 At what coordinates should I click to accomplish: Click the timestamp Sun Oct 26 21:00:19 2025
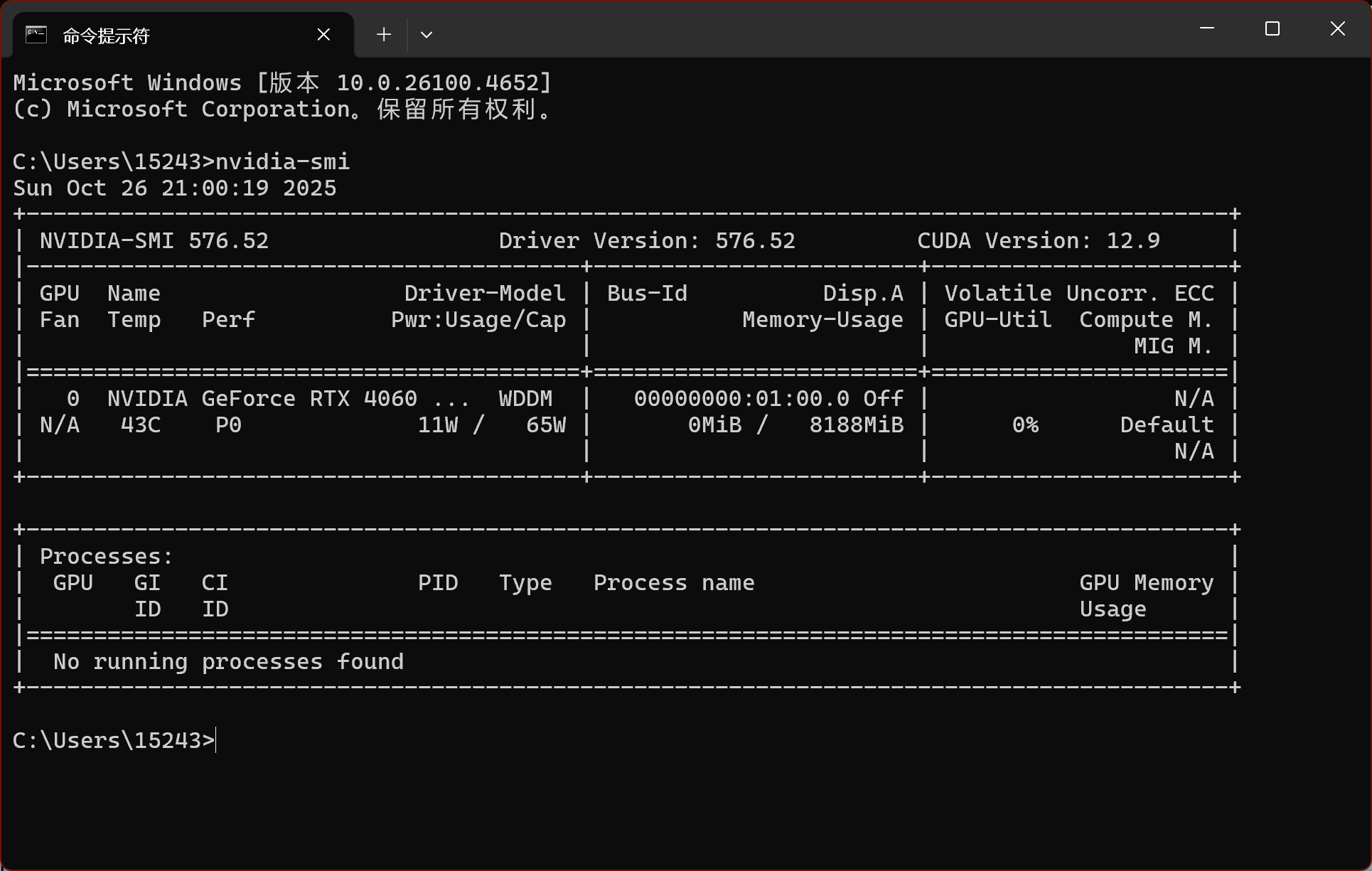[175, 188]
